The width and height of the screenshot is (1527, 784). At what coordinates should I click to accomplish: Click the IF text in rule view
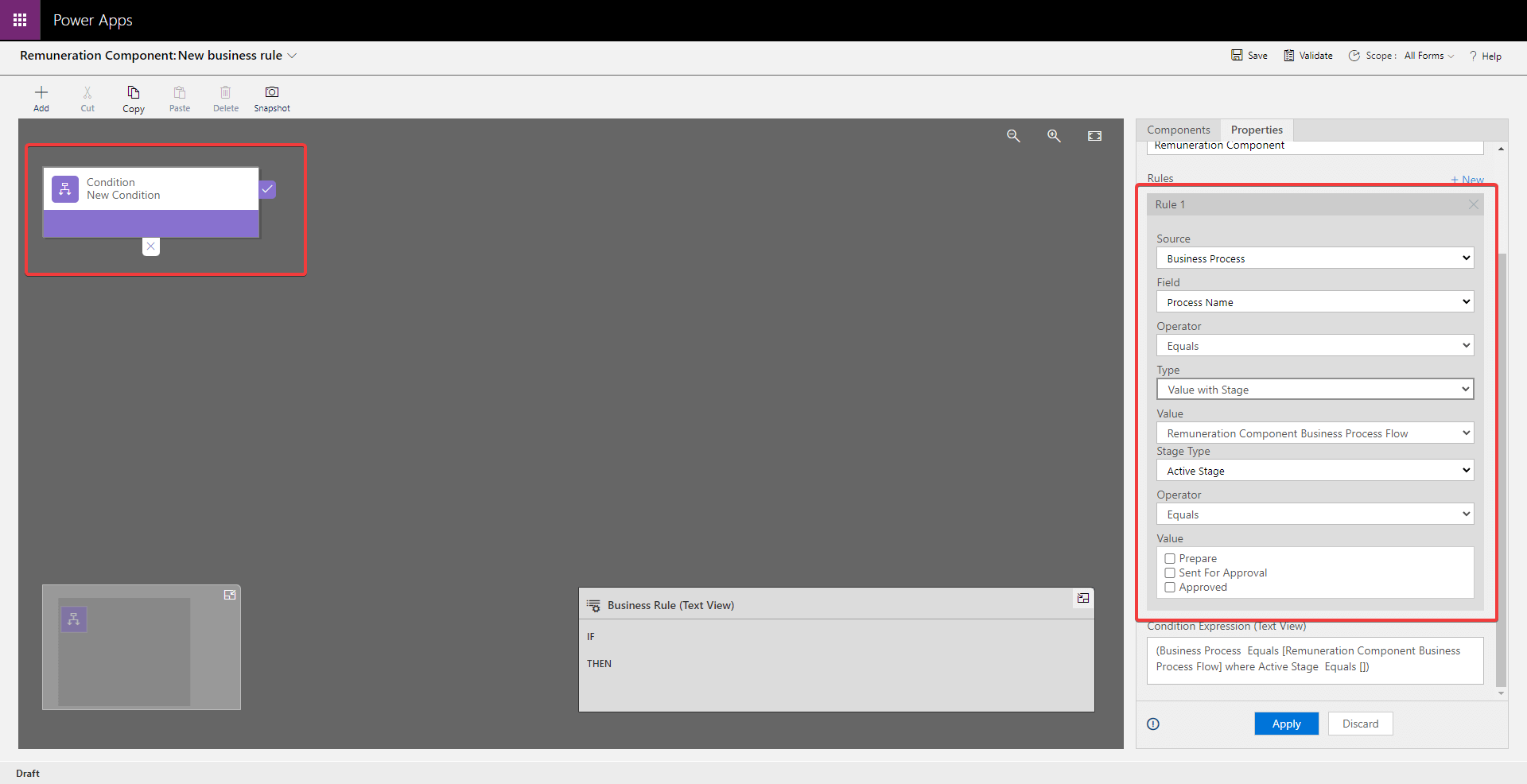[x=591, y=637]
